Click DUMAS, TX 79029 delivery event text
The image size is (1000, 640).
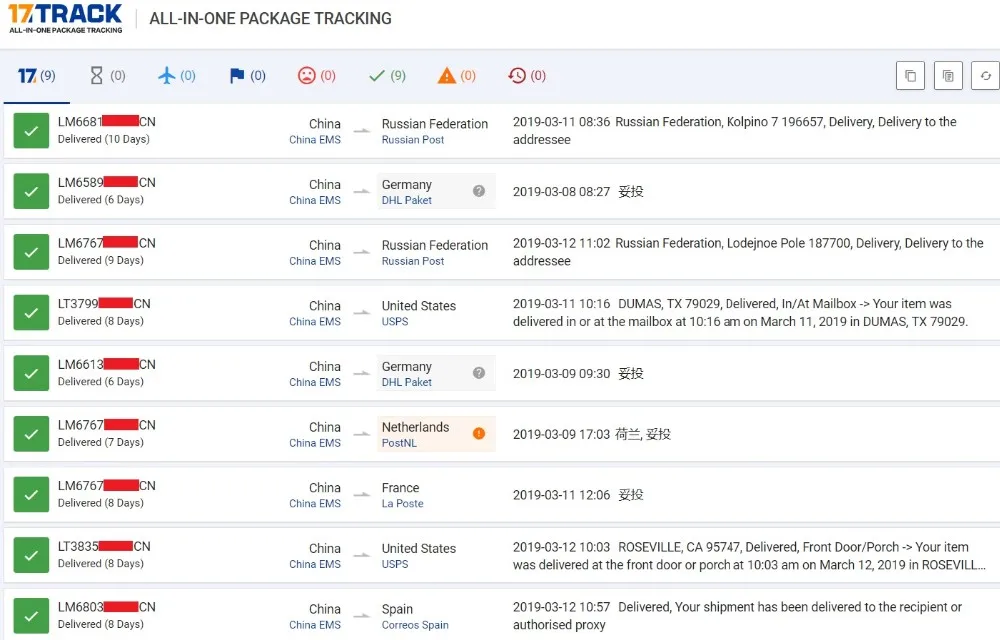(740, 312)
